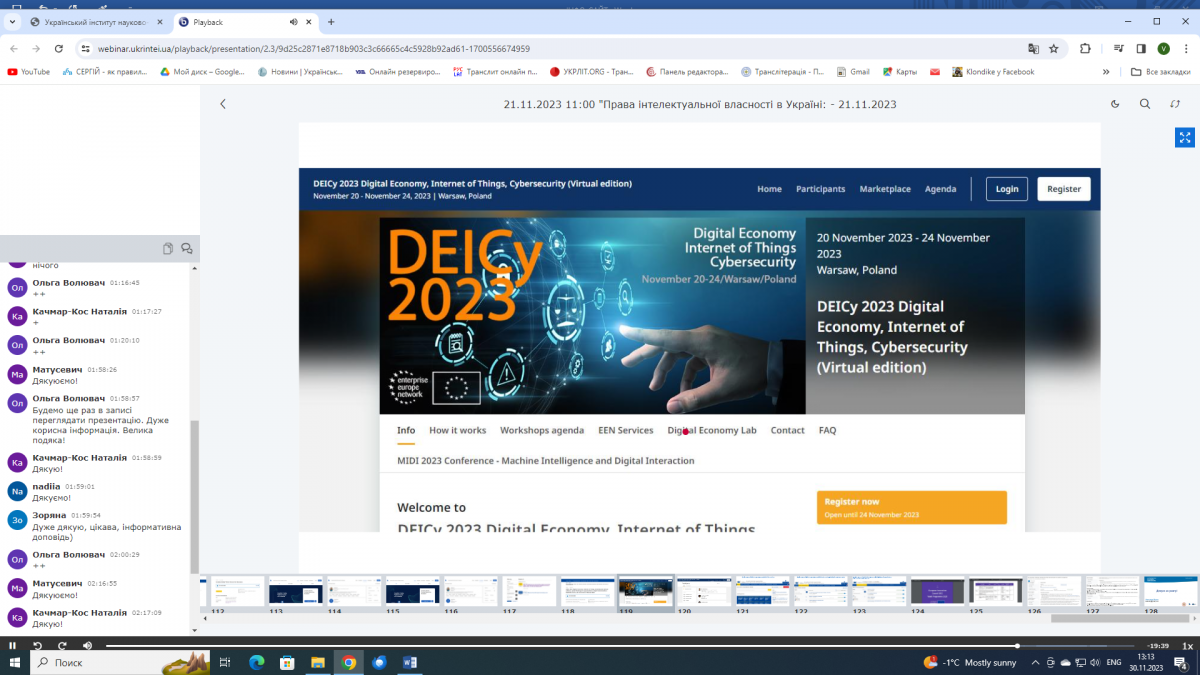Pause the webinar playback
Screen dimensions: 1200x675
(x=12, y=646)
